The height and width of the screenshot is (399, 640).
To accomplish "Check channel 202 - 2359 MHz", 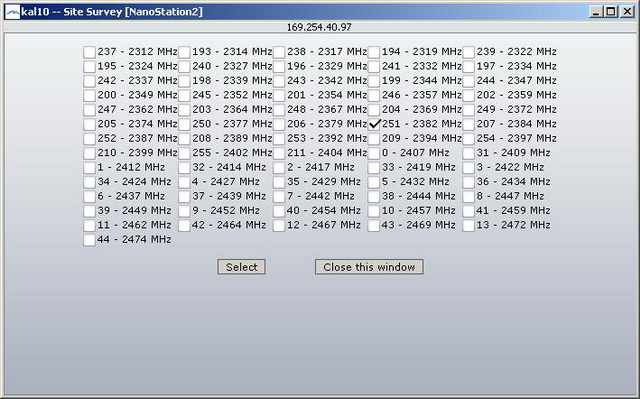I will coord(469,95).
